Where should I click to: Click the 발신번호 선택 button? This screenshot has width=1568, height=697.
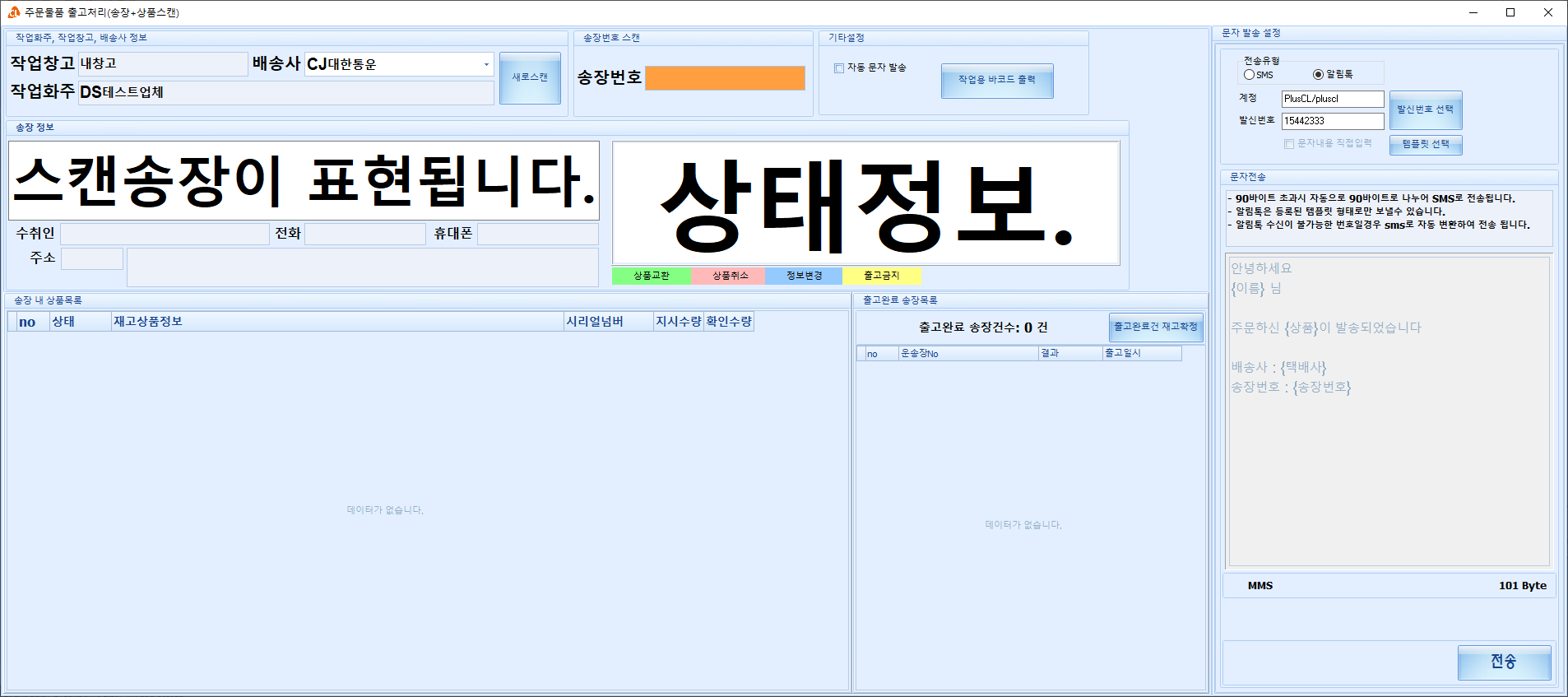(x=1426, y=110)
